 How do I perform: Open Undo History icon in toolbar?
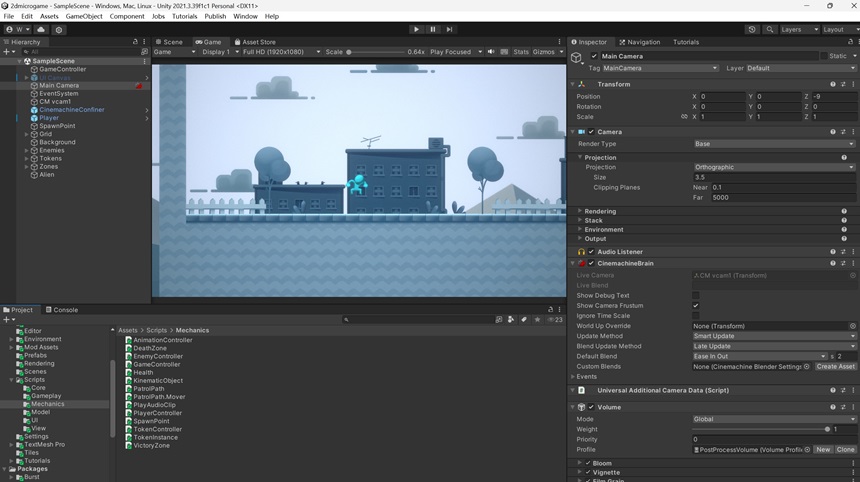[x=752, y=30]
